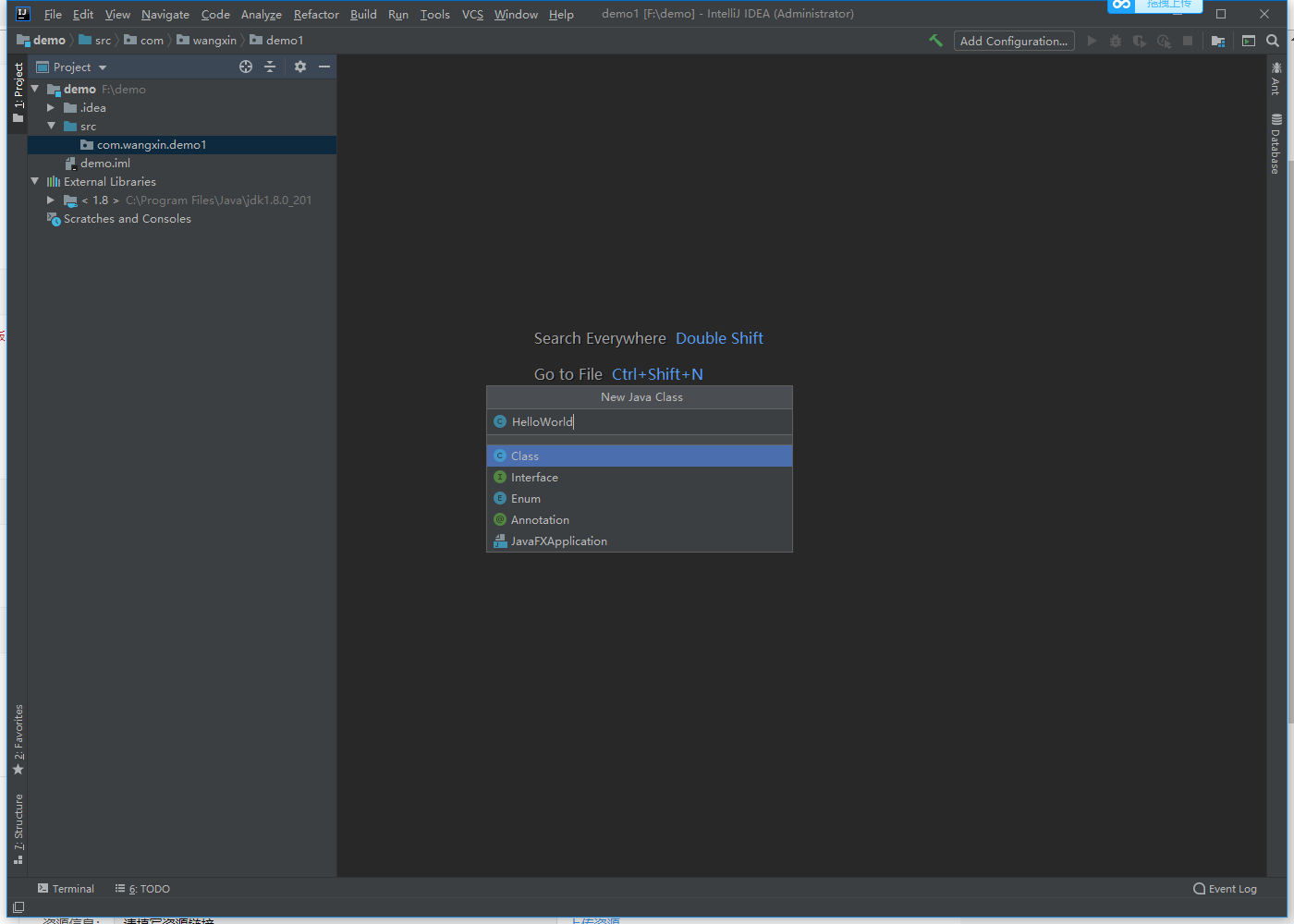Image resolution: width=1294 pixels, height=924 pixels.
Task: Collapse External Libraries node
Action: 35,181
